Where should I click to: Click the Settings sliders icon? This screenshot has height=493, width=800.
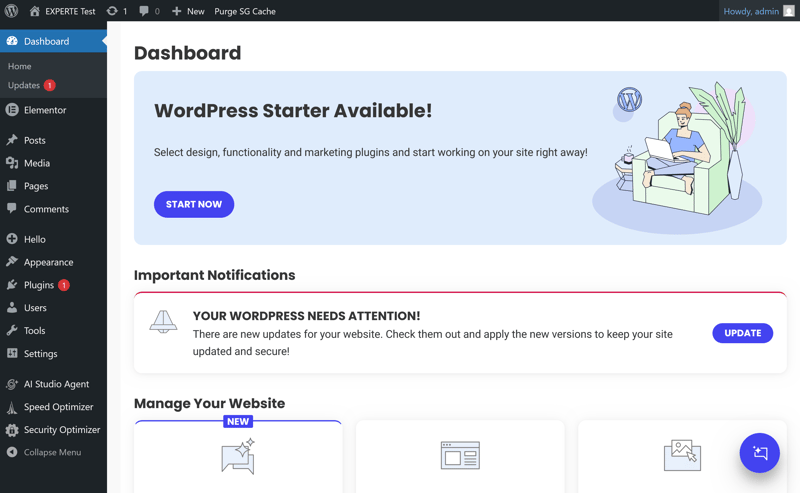click(x=12, y=353)
